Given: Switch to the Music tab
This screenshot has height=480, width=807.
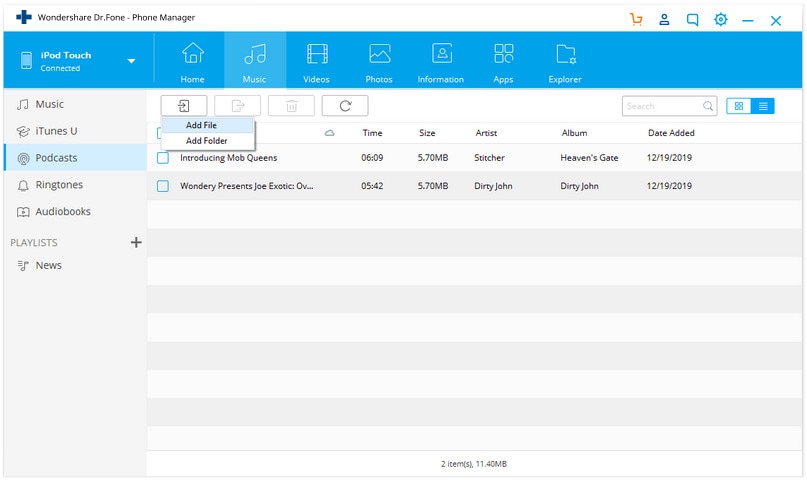Looking at the screenshot, I should coord(255,62).
